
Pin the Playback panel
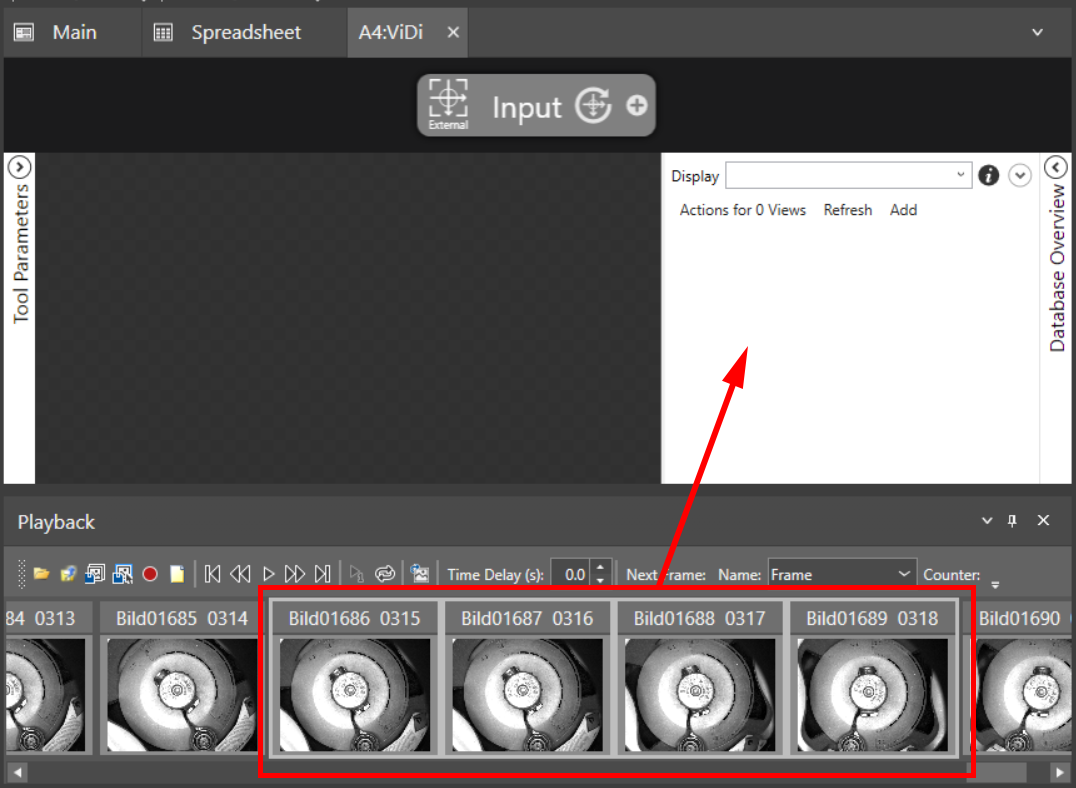point(1012,521)
